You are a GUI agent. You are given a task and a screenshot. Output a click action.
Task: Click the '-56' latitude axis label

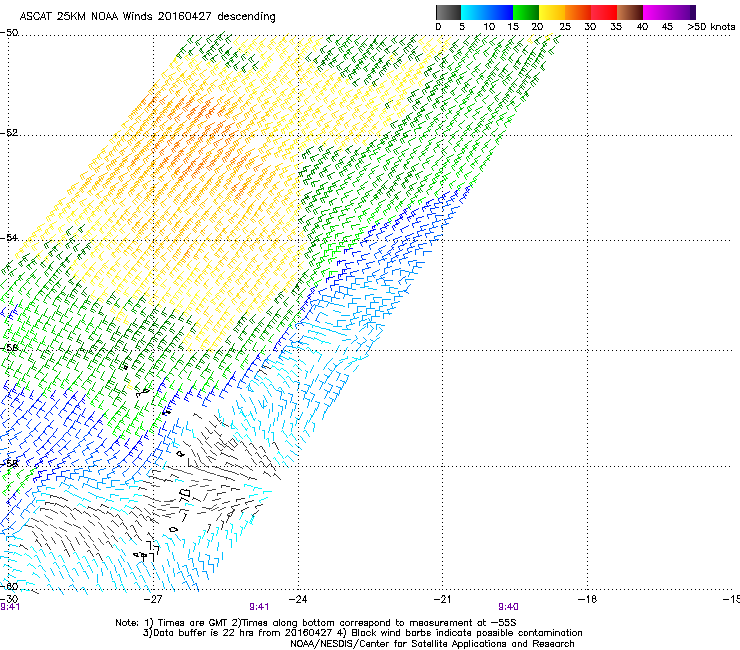click(9, 347)
